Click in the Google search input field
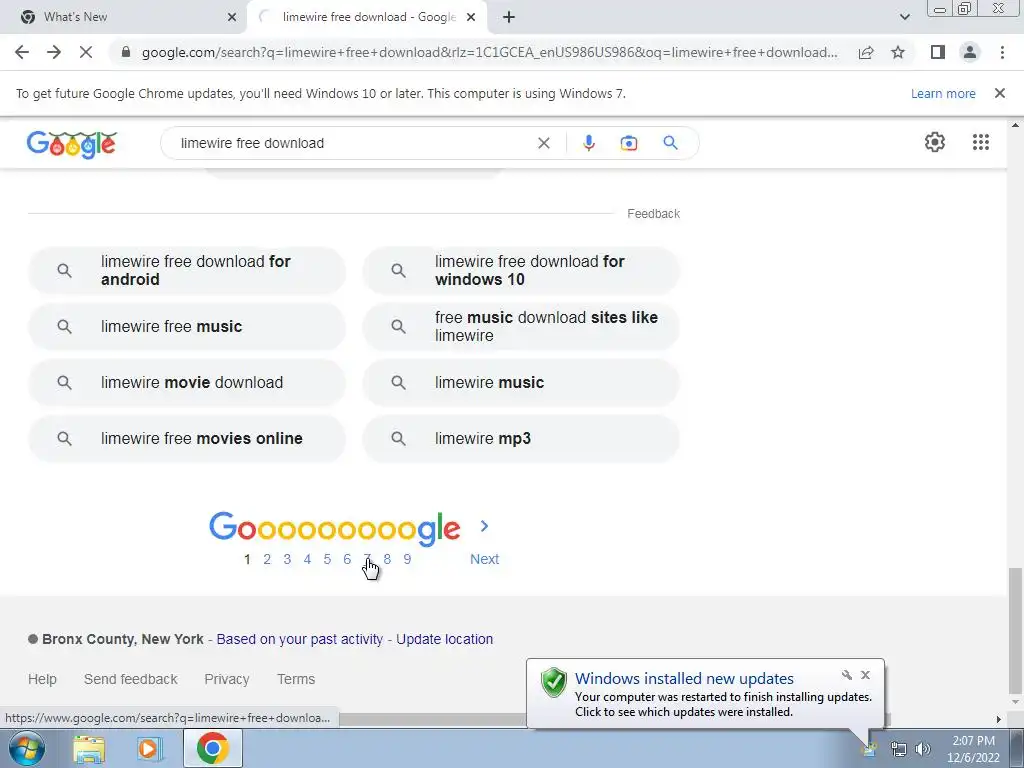The width and height of the screenshot is (1024, 768). point(353,143)
